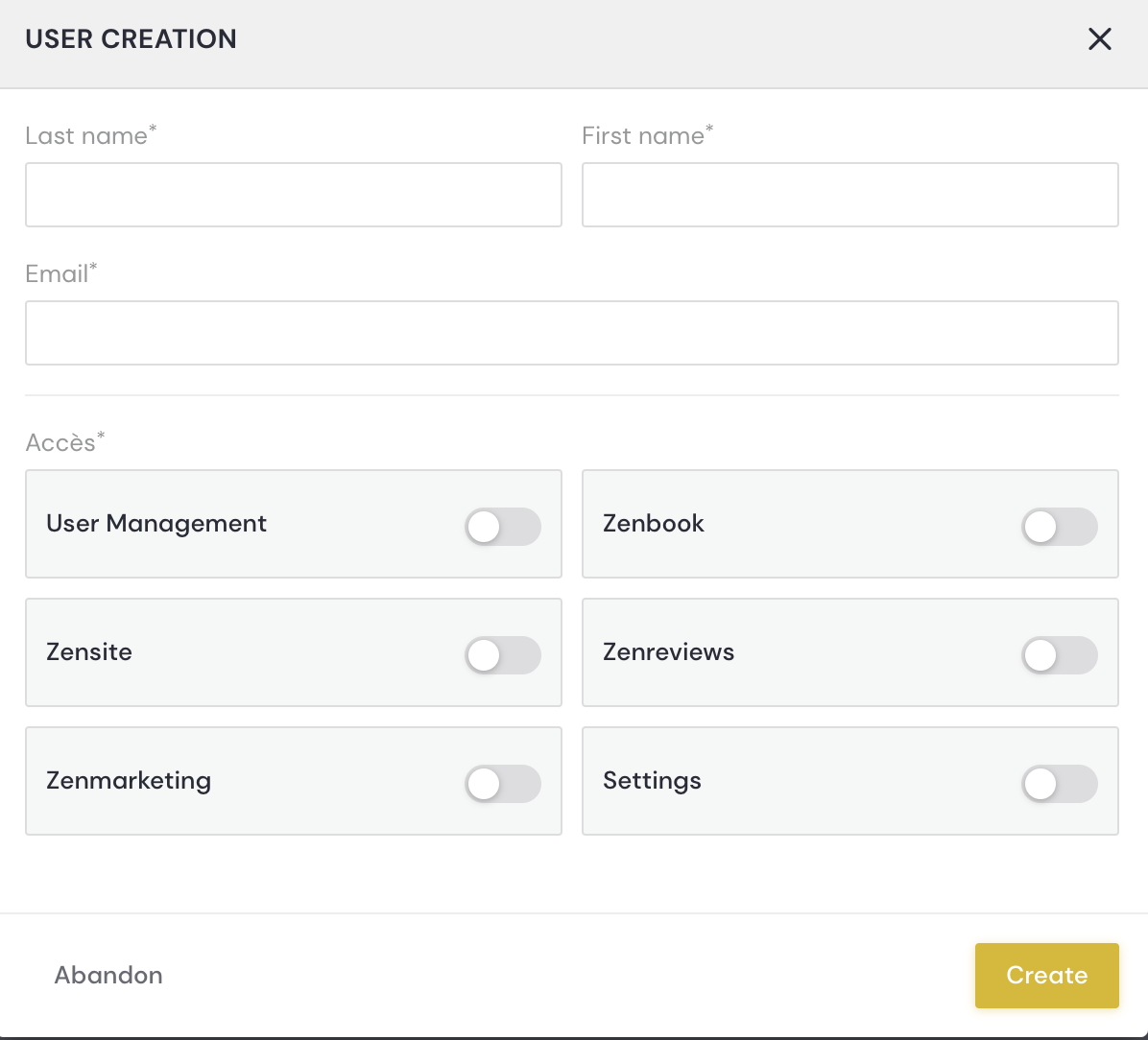Switch on Settings access
This screenshot has width=1148, height=1040.
(x=1059, y=783)
